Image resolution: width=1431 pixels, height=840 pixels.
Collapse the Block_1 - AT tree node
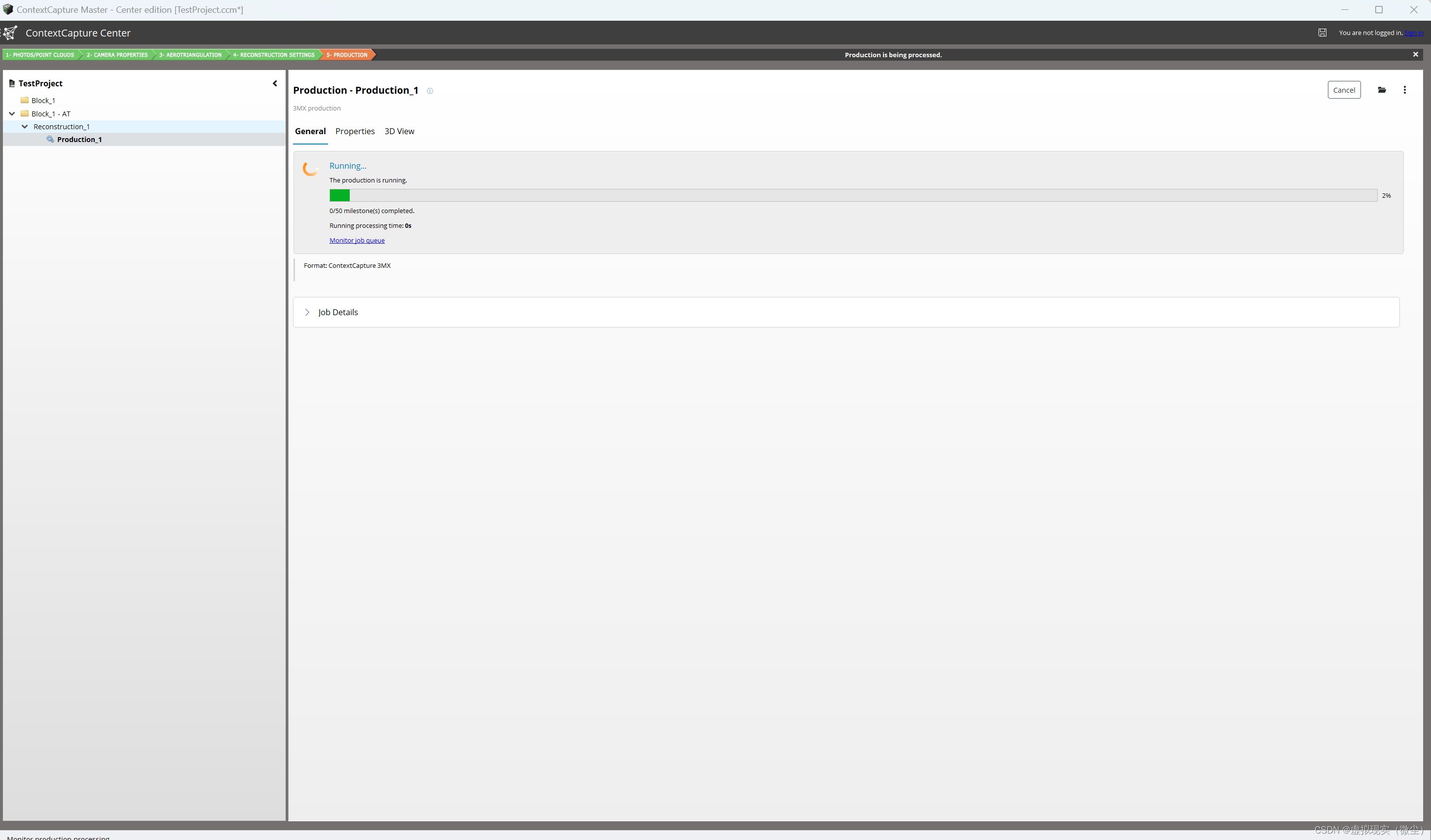coord(12,113)
